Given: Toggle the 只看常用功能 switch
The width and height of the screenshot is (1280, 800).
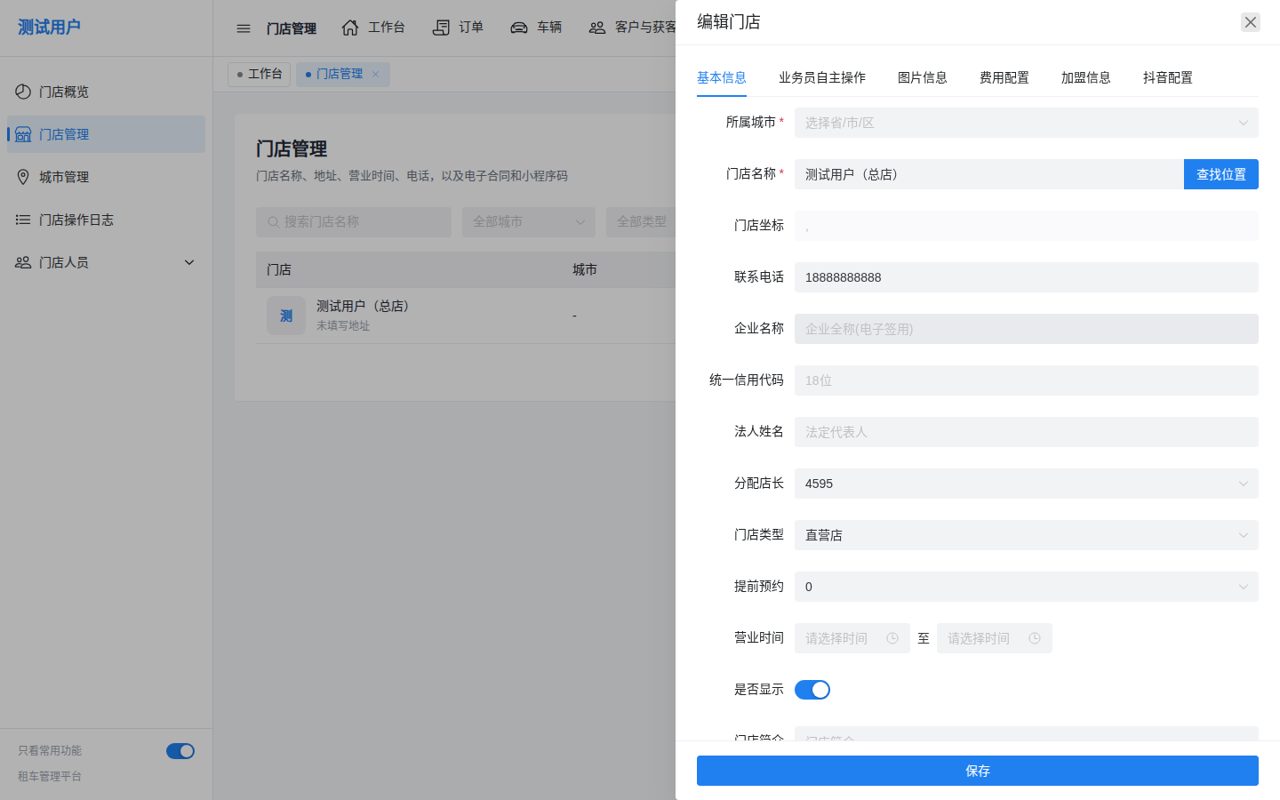Looking at the screenshot, I should point(180,751).
